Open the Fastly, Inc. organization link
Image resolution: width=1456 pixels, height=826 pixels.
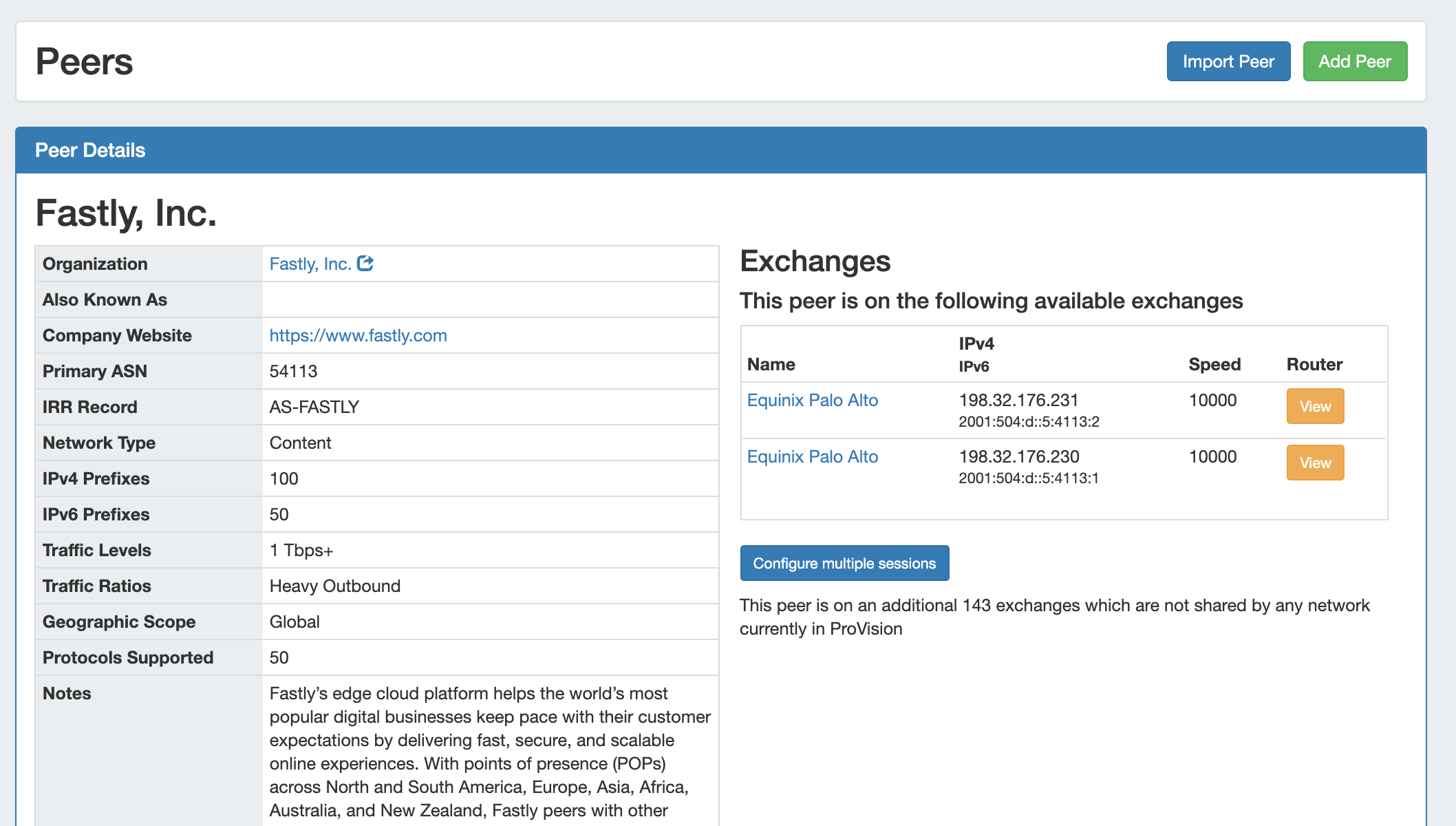coord(310,264)
